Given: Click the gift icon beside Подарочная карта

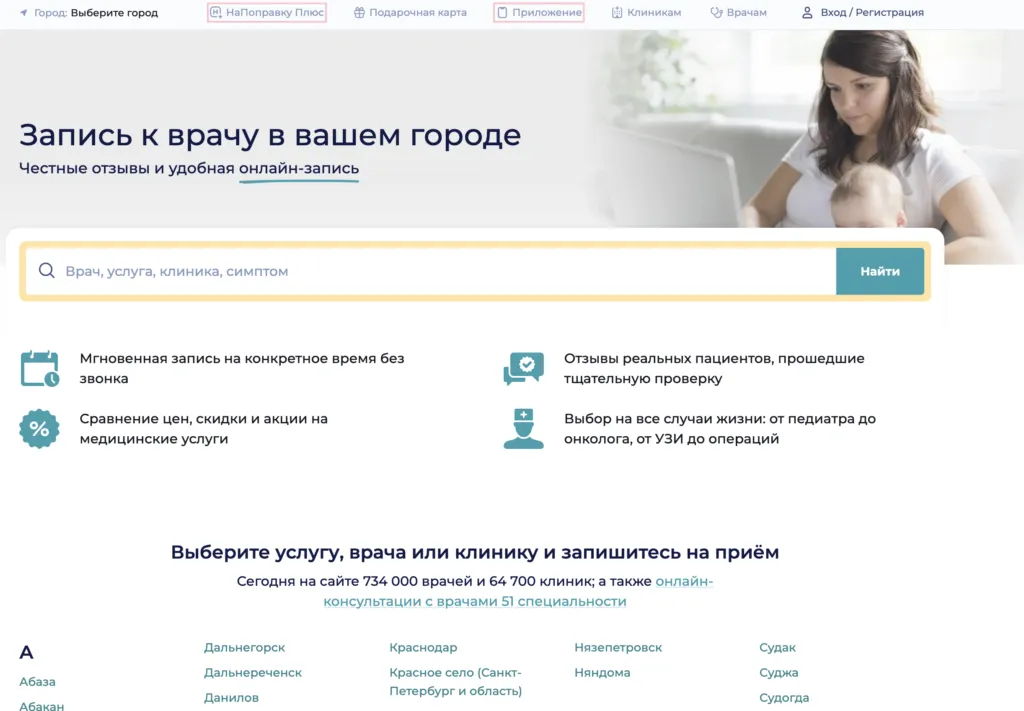Looking at the screenshot, I should click(x=360, y=13).
